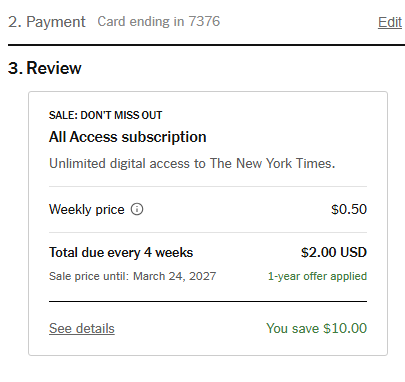Viewport: 405px width, 382px height.
Task: Click the Edit link for Payment
Action: pyautogui.click(x=390, y=22)
